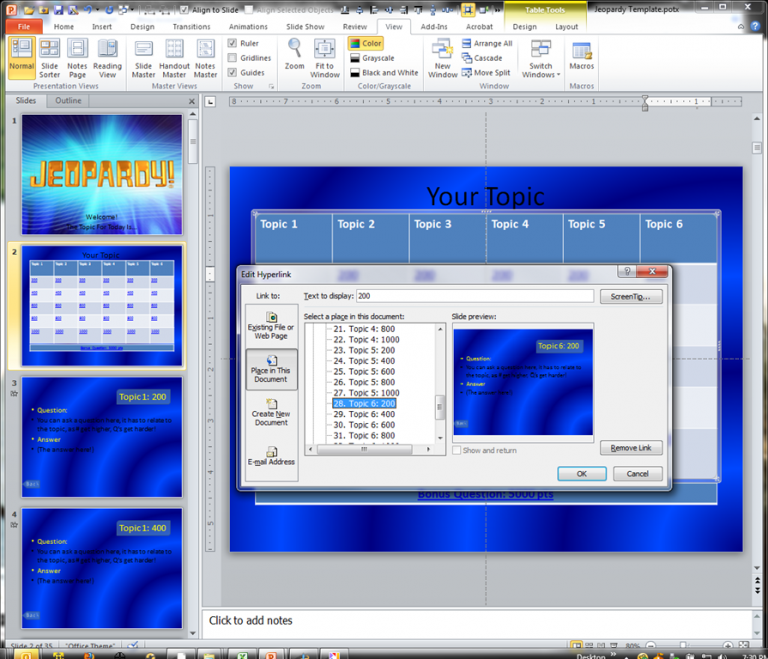Switch to Notes Page view
768x659 pixels.
pyautogui.click(x=77, y=58)
